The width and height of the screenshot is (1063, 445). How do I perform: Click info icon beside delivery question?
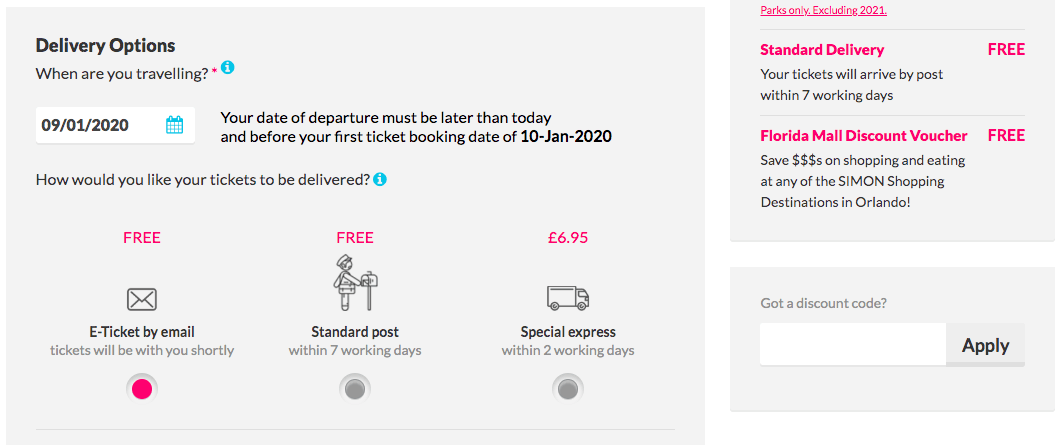(x=380, y=180)
